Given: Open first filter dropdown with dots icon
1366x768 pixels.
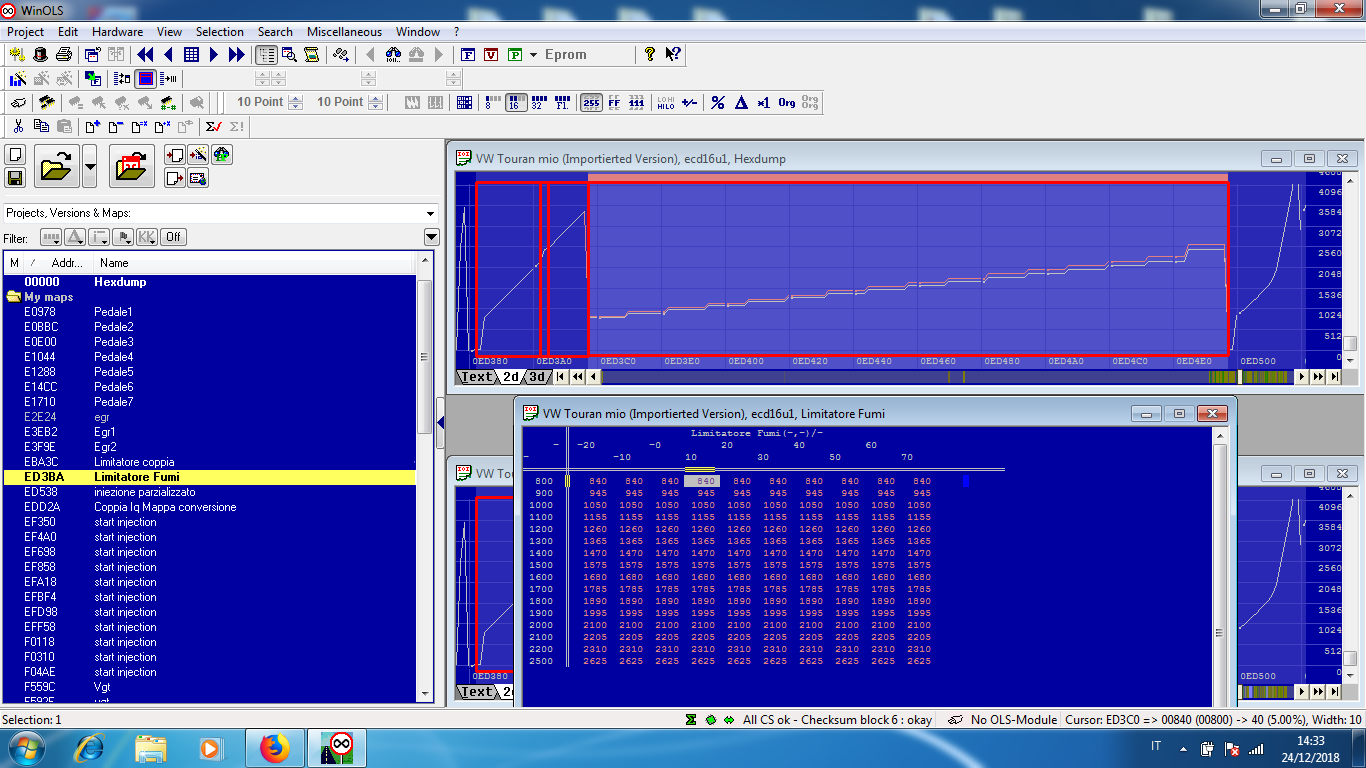Looking at the screenshot, I should (x=51, y=237).
